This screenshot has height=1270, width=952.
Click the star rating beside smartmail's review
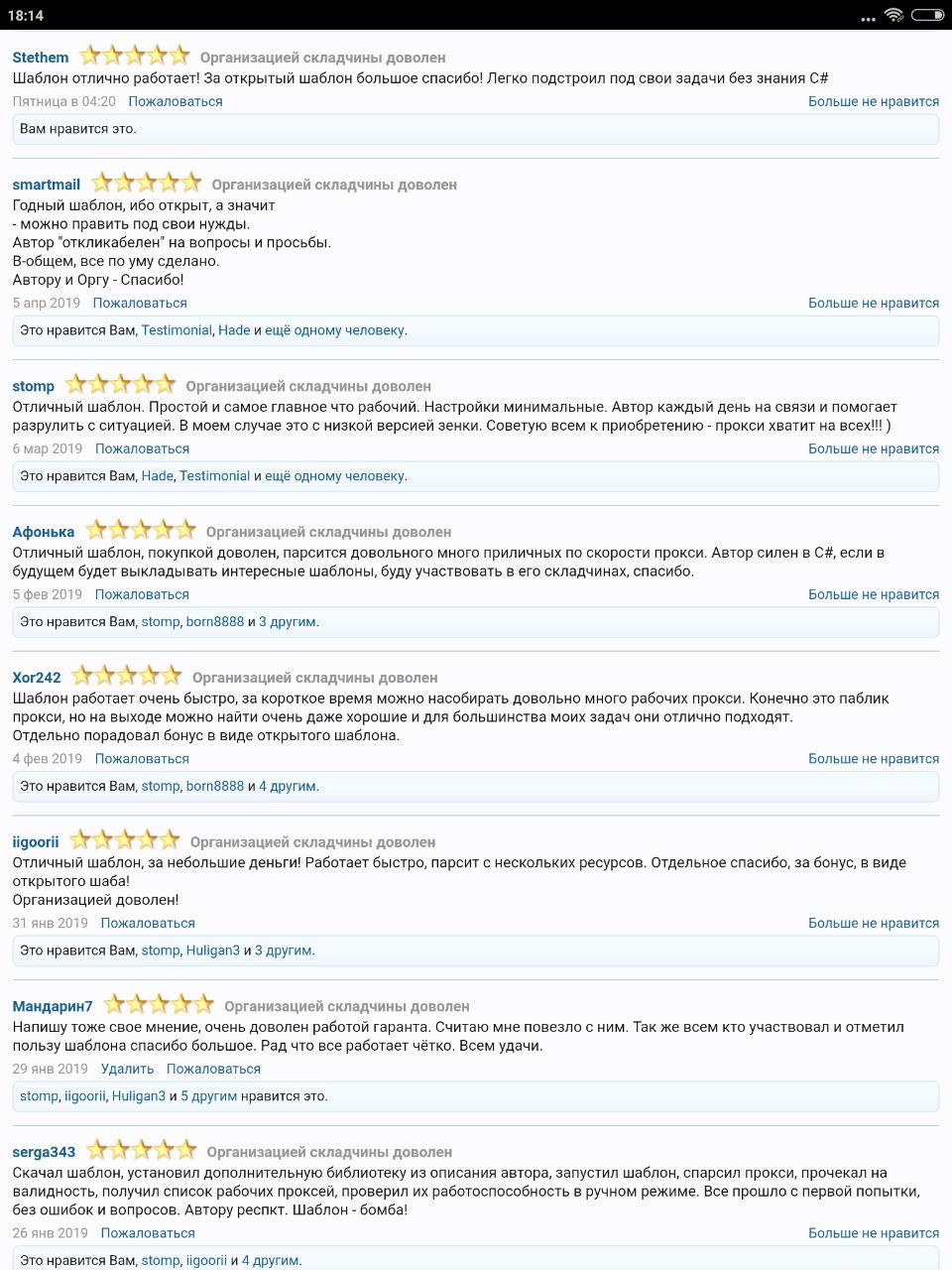coord(146,183)
